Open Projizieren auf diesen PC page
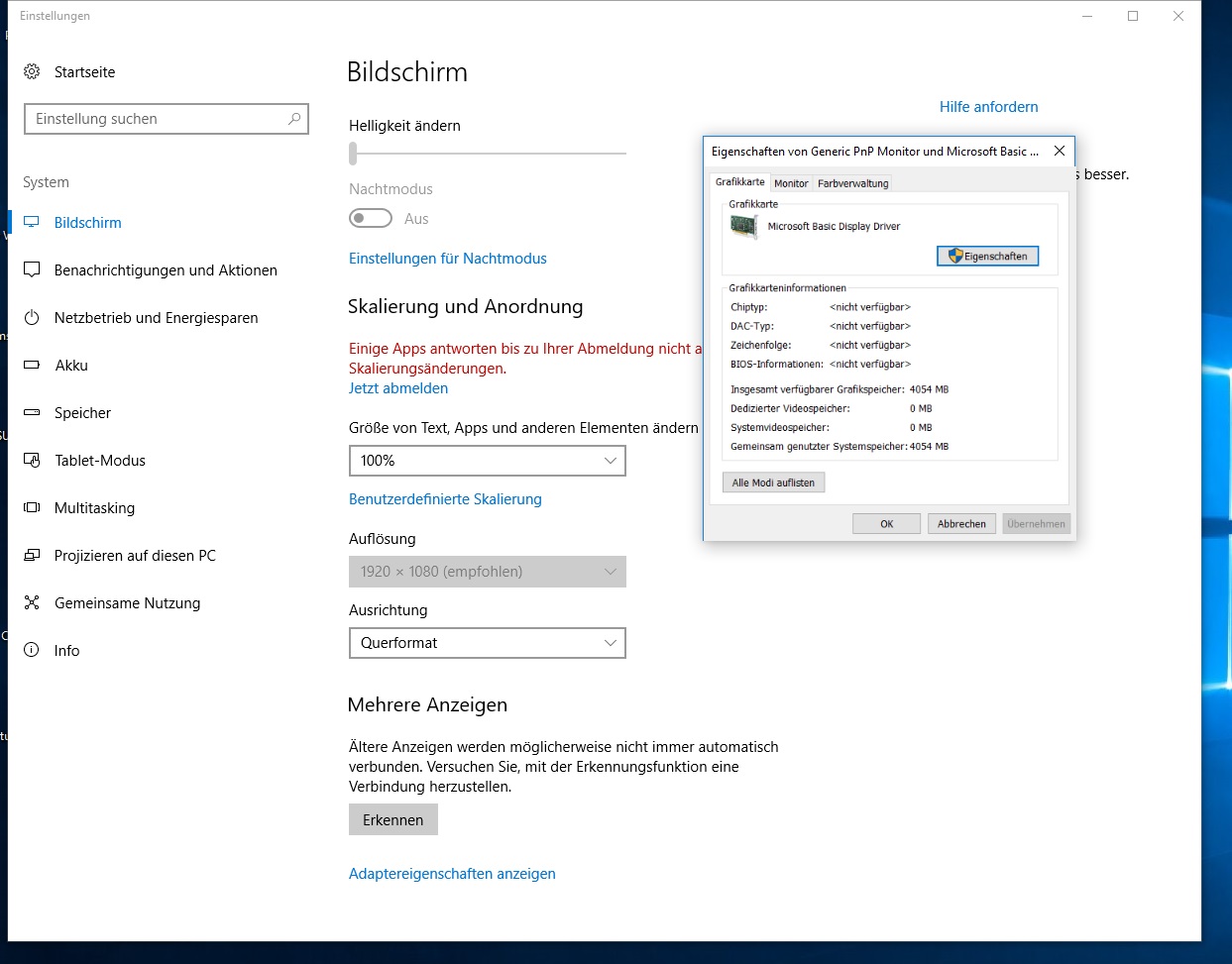The height and width of the screenshot is (964, 1232). click(135, 556)
